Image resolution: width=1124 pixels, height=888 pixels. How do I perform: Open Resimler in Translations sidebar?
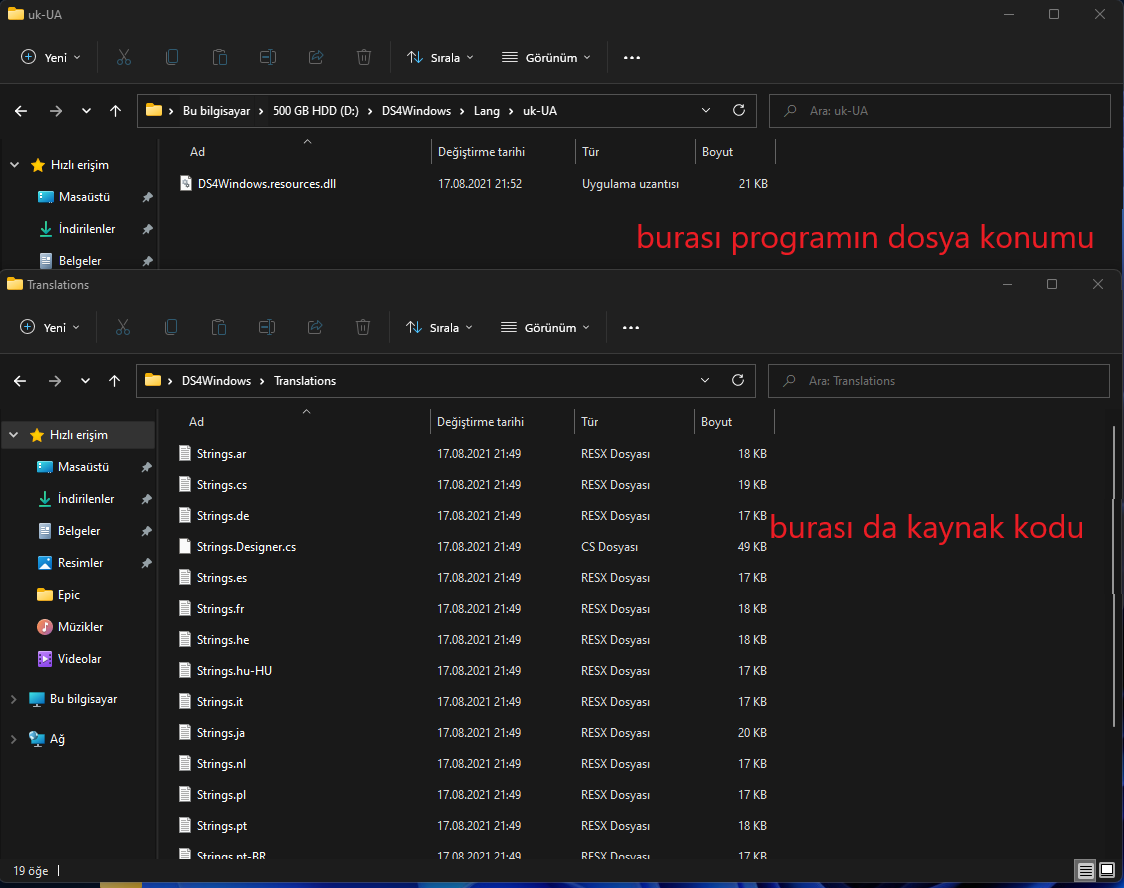80,563
